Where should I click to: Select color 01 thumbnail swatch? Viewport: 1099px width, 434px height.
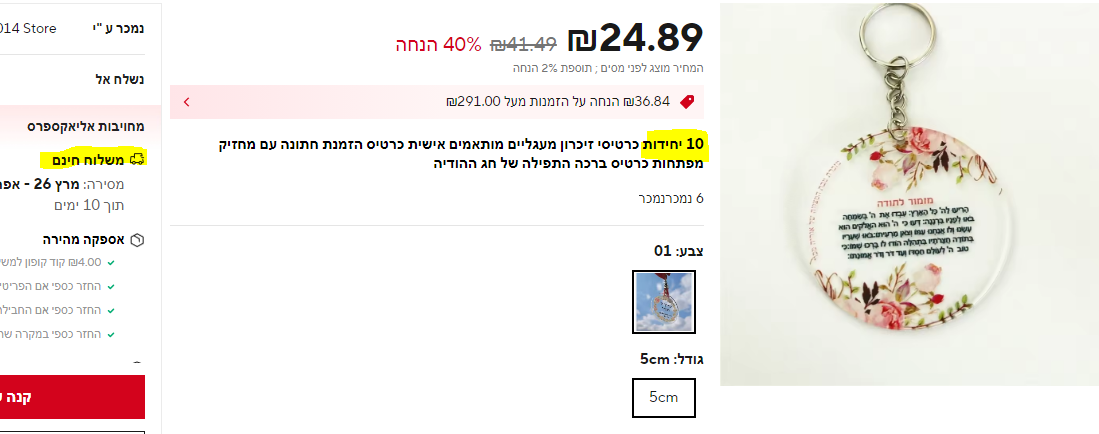(x=664, y=302)
